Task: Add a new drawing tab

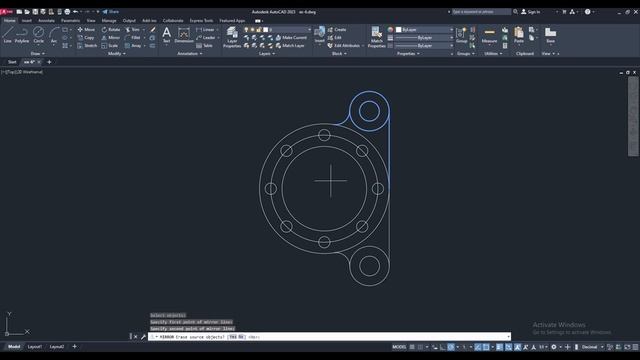Action: click(49, 62)
